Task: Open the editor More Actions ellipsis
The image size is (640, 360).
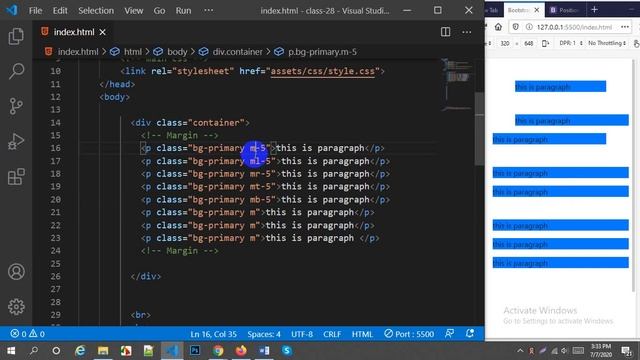Action: coord(467,32)
